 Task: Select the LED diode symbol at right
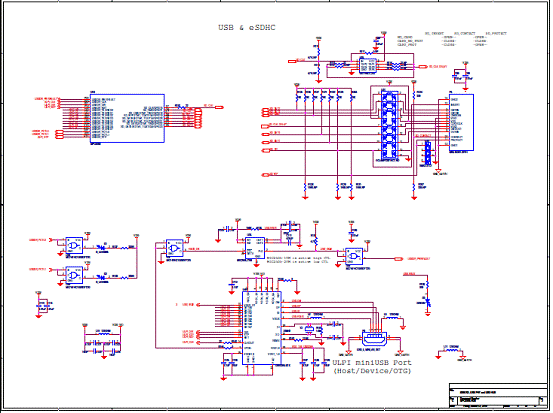coord(428,302)
